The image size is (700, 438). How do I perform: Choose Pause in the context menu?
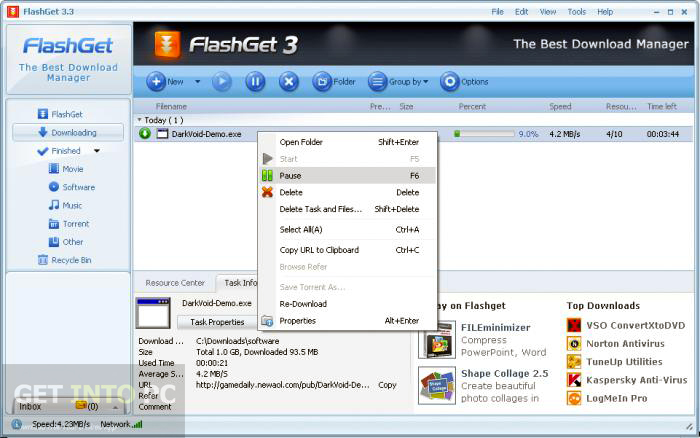[x=348, y=175]
